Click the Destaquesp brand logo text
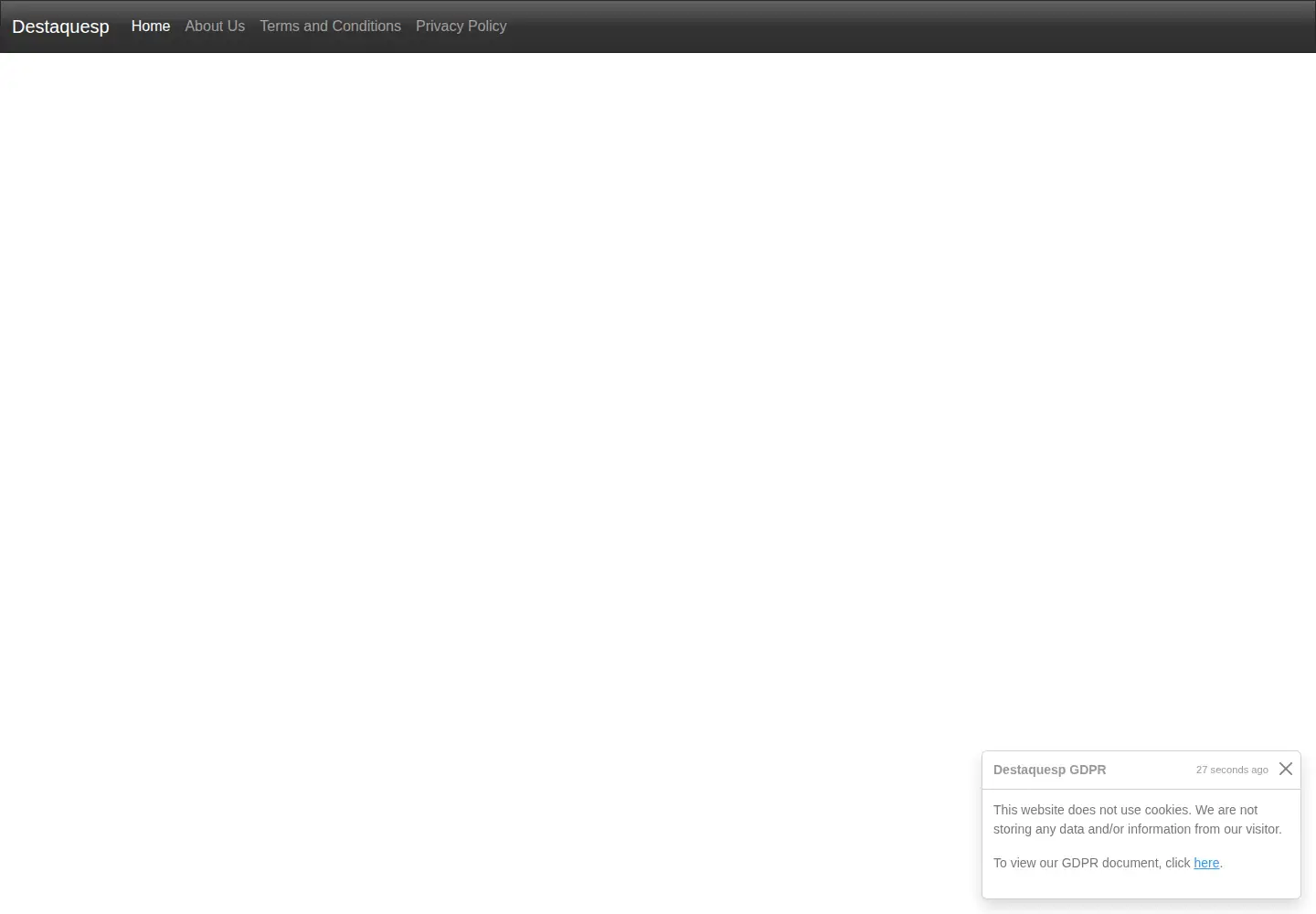The width and height of the screenshot is (1316, 914). coord(60,27)
